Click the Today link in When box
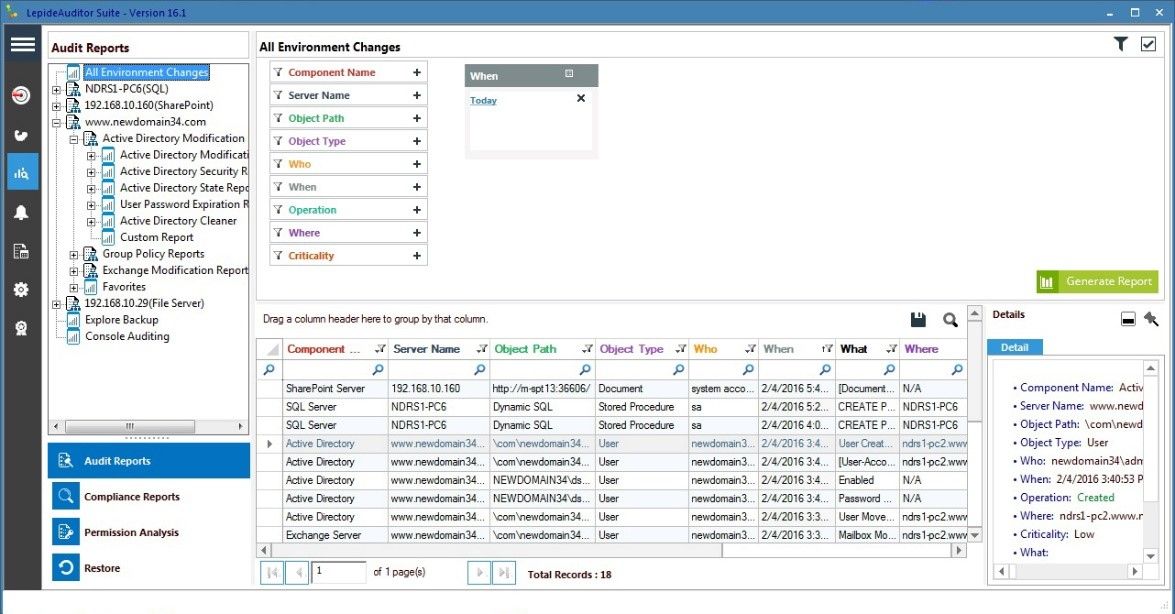 483,101
